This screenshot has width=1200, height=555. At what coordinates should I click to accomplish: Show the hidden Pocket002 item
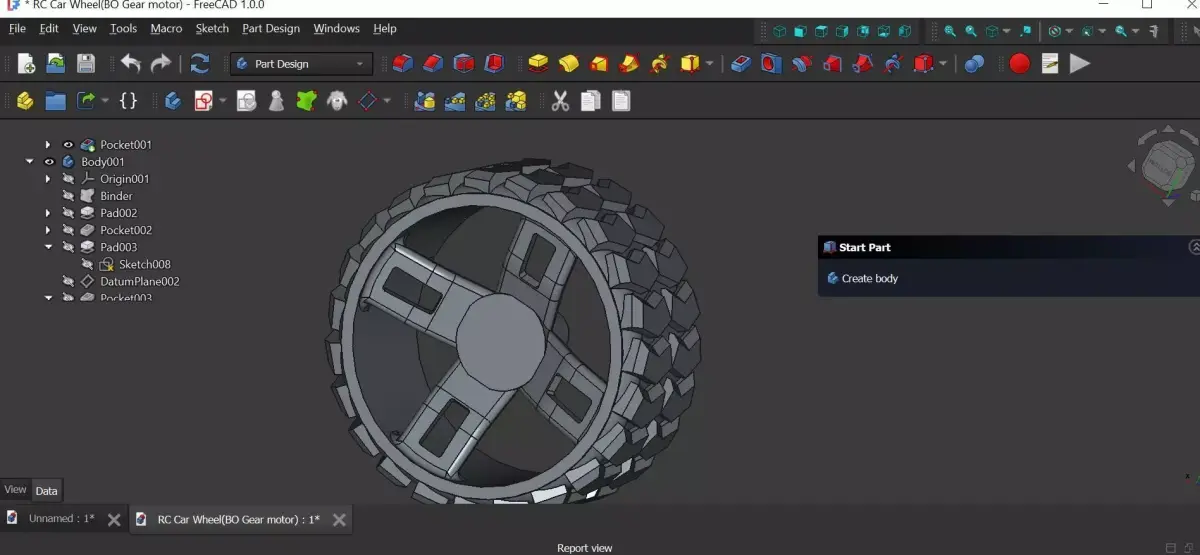(68, 230)
